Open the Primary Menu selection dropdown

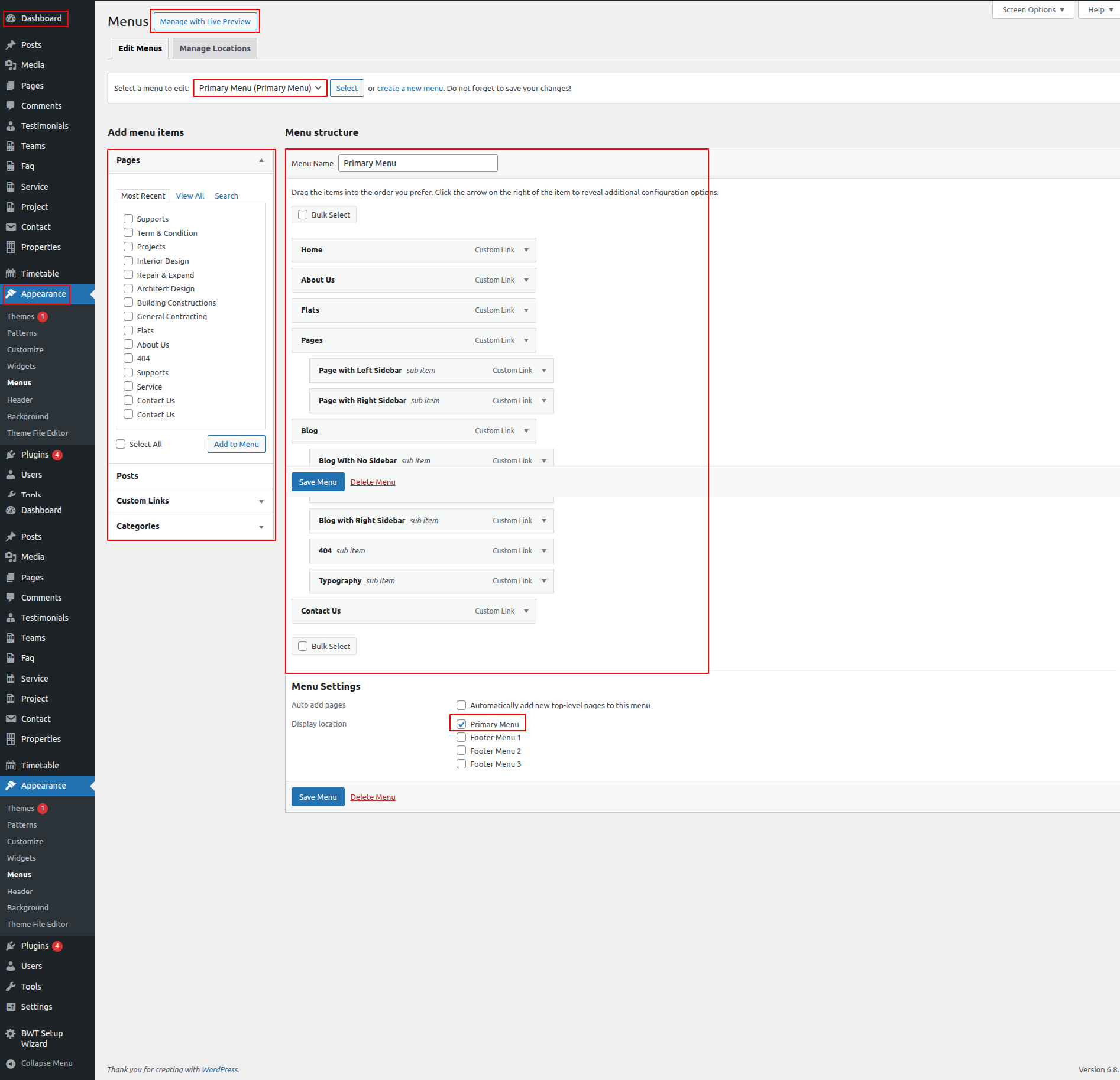pos(260,88)
